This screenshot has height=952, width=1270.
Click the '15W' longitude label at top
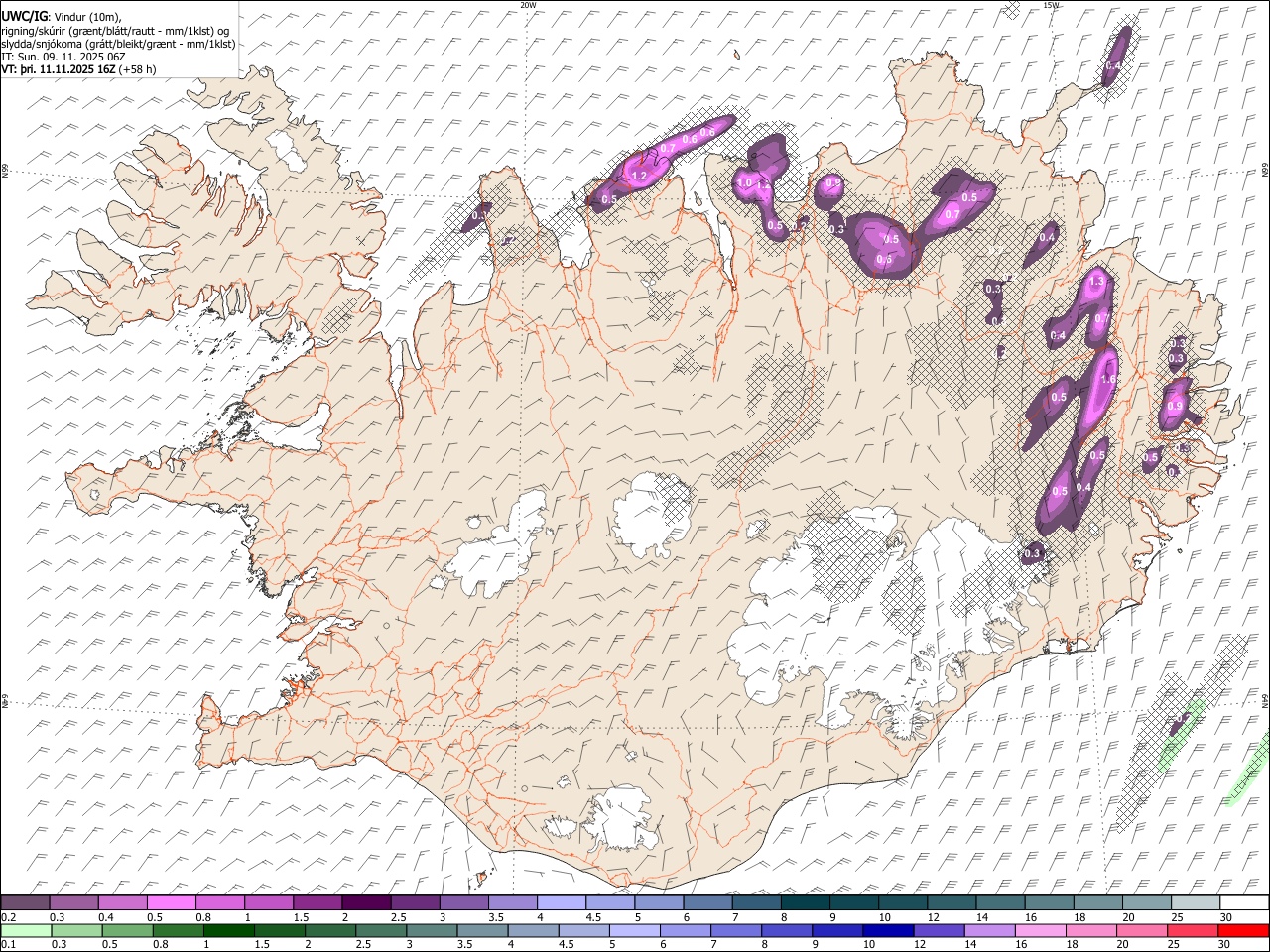1052,5
